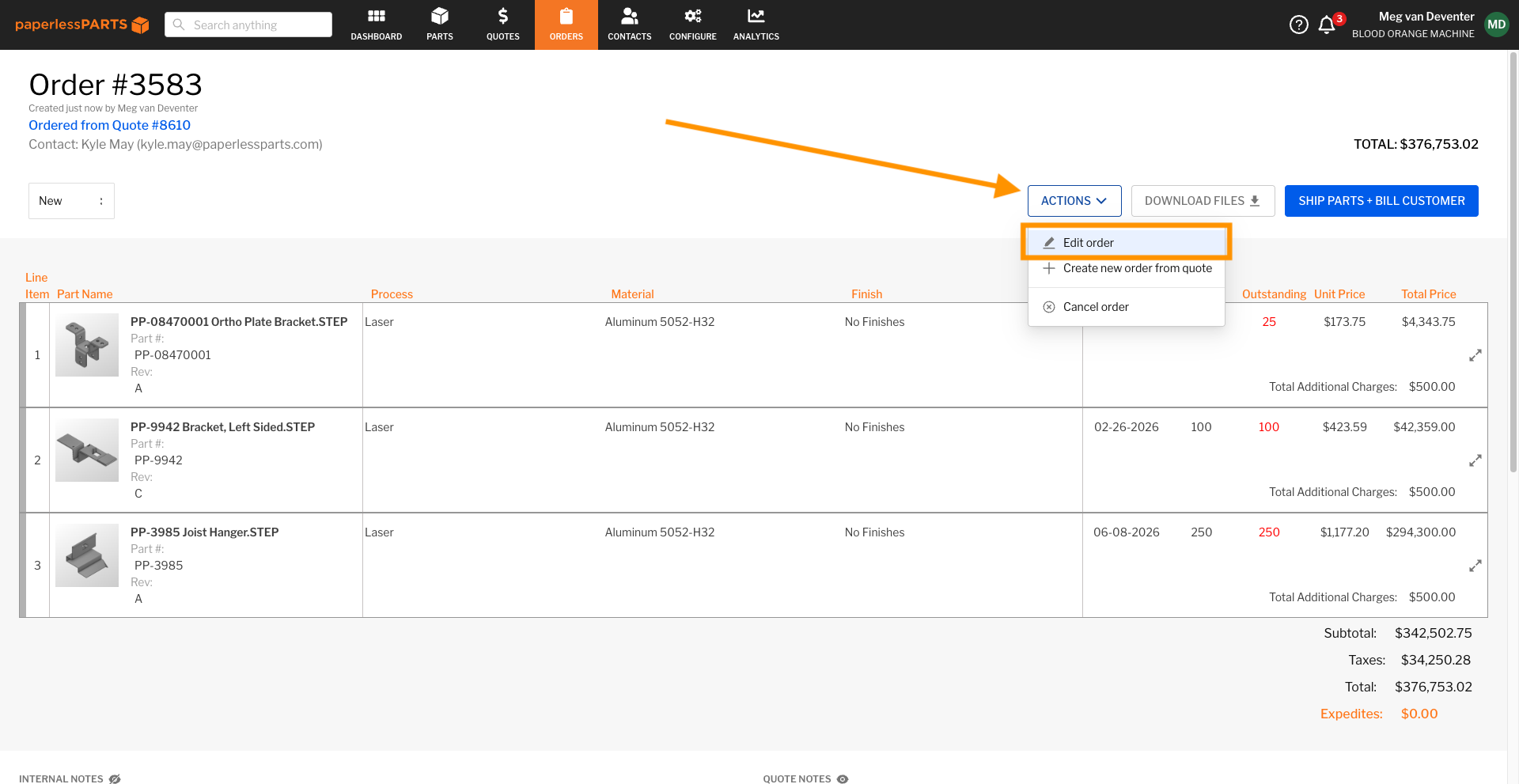This screenshot has width=1519, height=784.
Task: Click the Part Name column header
Action: click(x=85, y=294)
